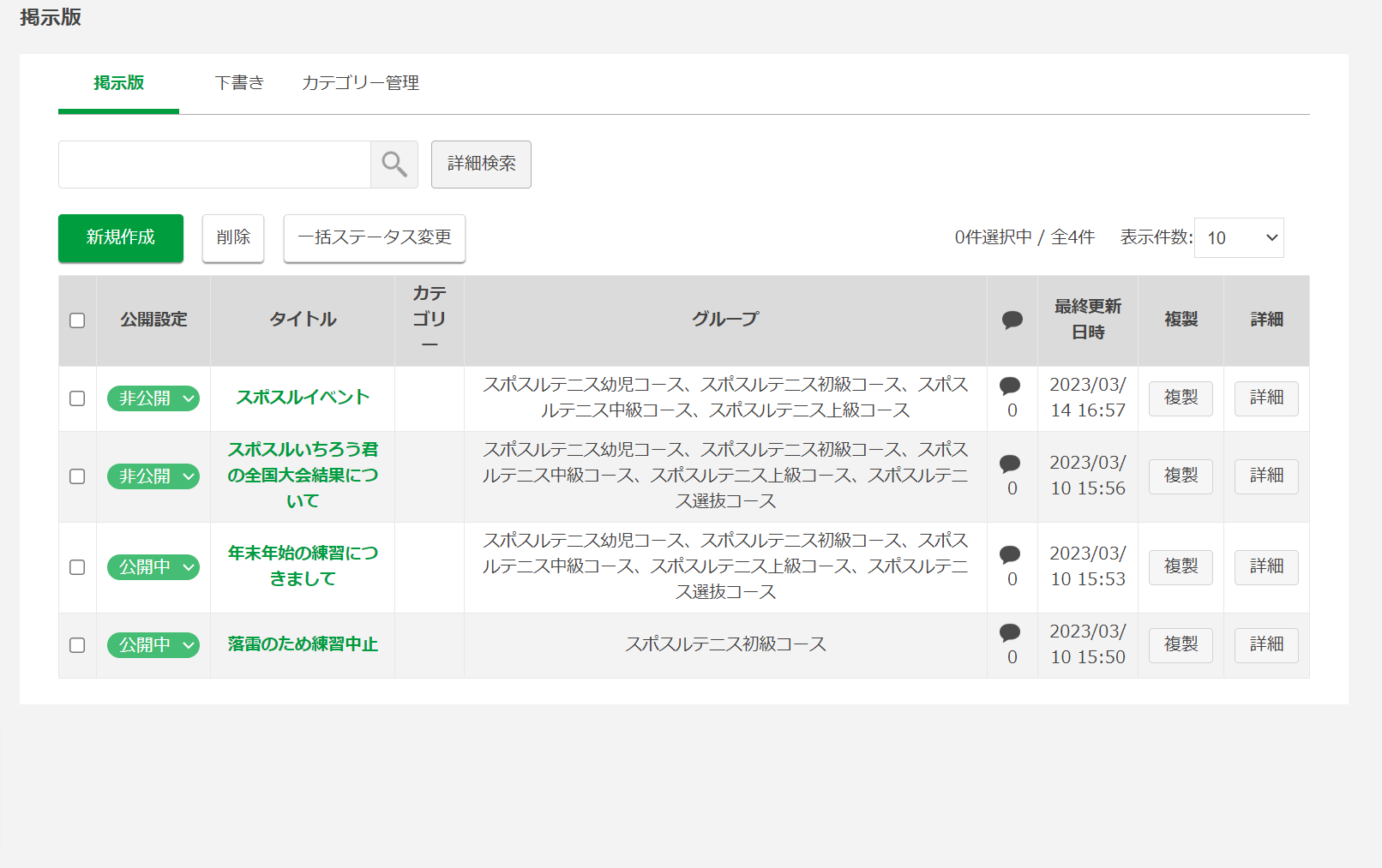The width and height of the screenshot is (1382, 868).
Task: Click 複製 for スポスルイベント
Action: 1181,398
